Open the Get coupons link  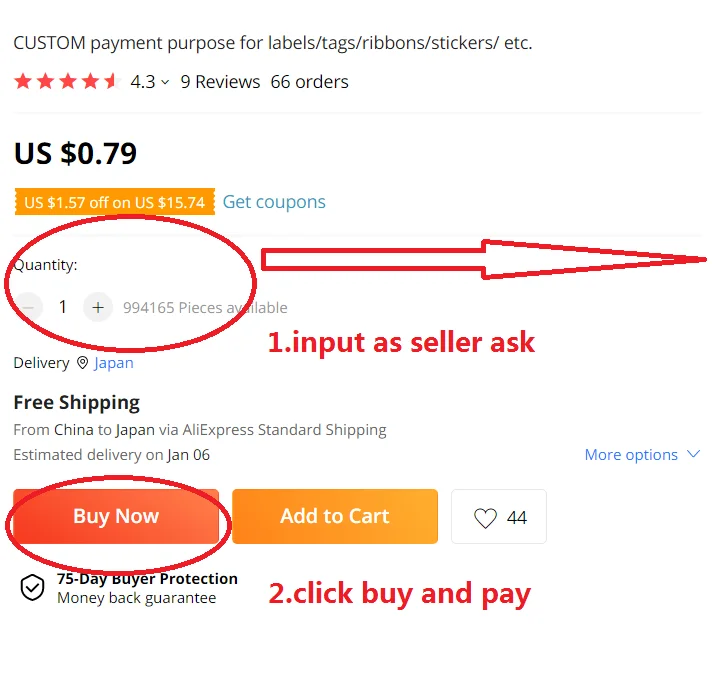pos(274,202)
